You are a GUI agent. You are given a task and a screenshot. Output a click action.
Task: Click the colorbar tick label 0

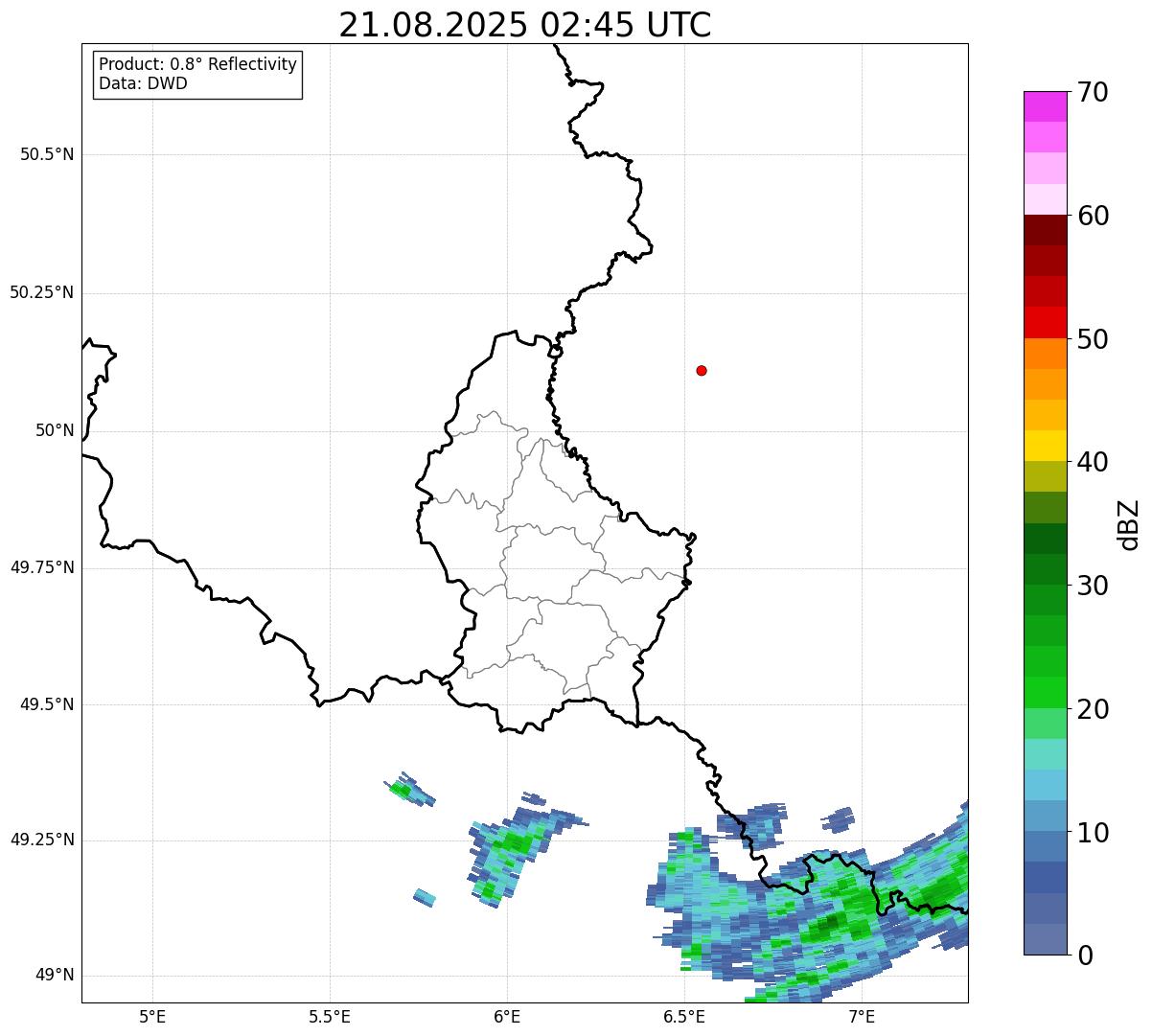tap(1085, 955)
